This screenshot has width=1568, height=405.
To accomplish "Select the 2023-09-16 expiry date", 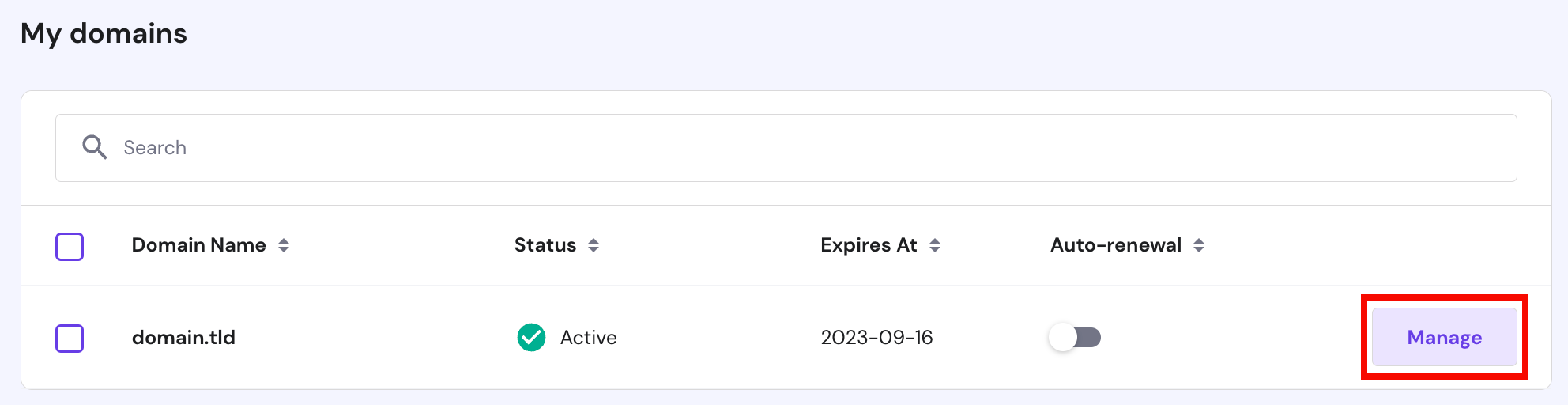I will 876,338.
